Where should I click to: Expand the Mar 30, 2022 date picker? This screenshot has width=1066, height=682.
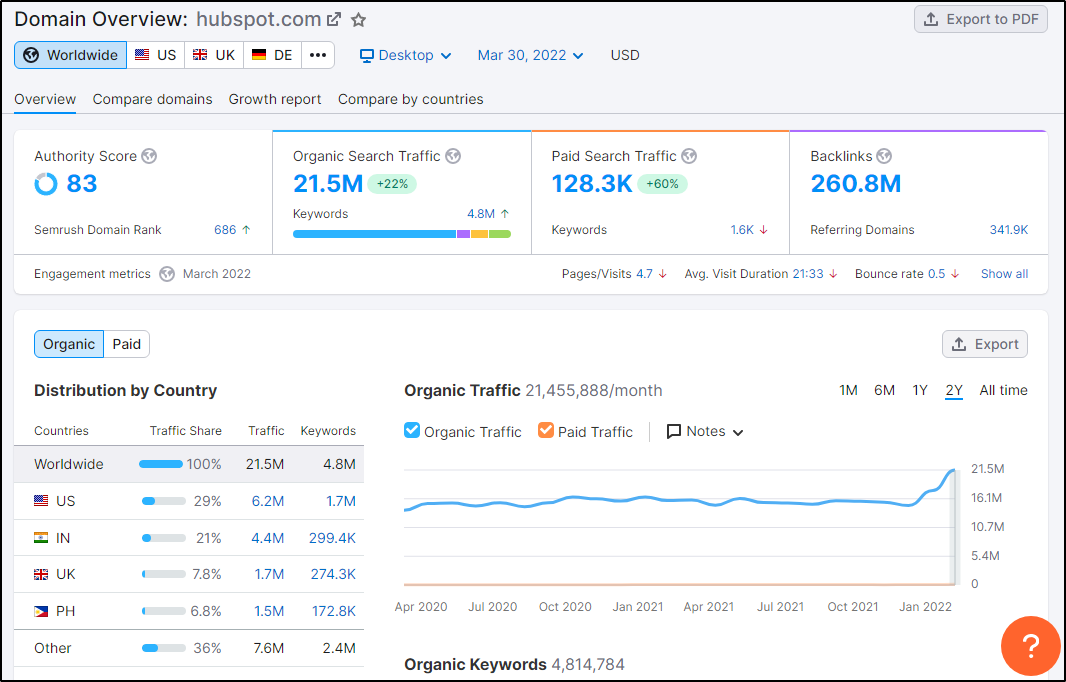(x=530, y=55)
